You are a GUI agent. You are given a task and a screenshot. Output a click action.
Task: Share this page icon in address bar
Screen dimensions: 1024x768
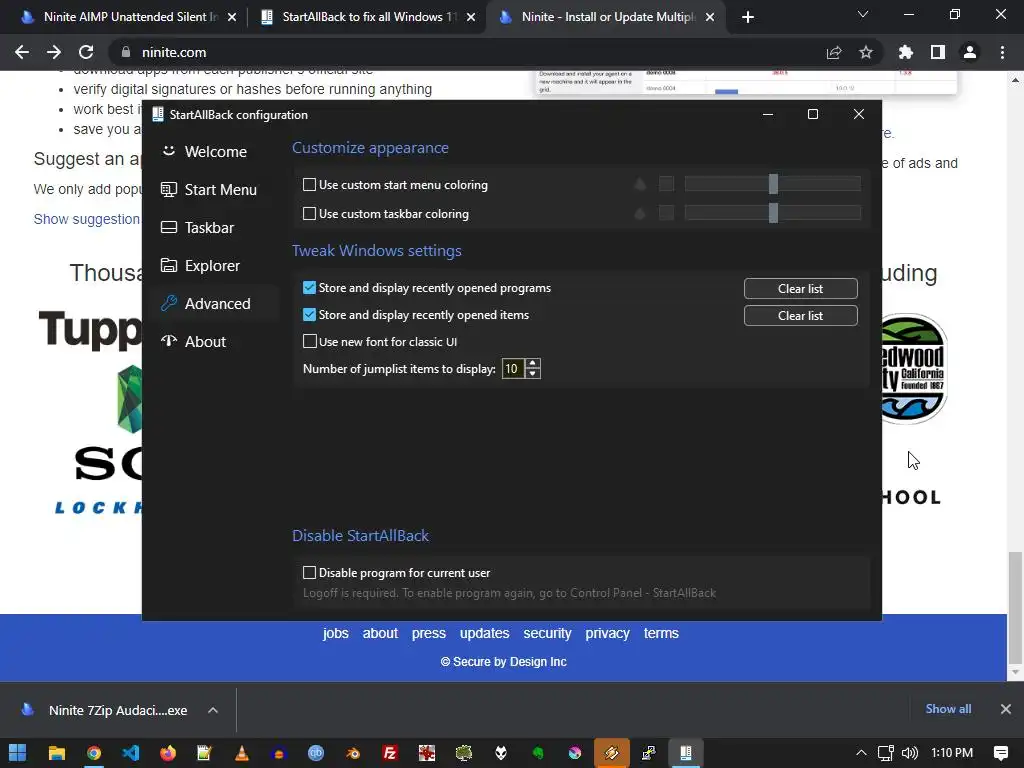(x=834, y=52)
